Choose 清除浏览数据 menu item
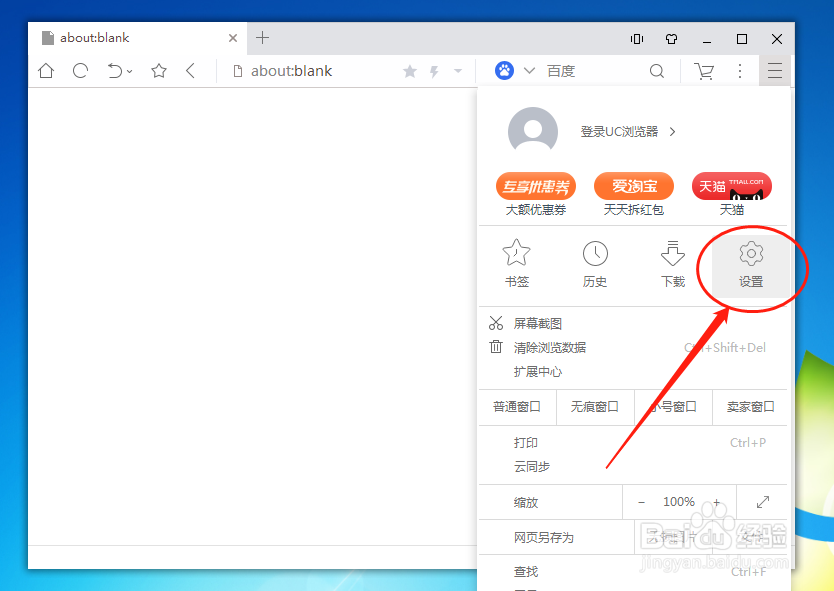 pos(633,347)
